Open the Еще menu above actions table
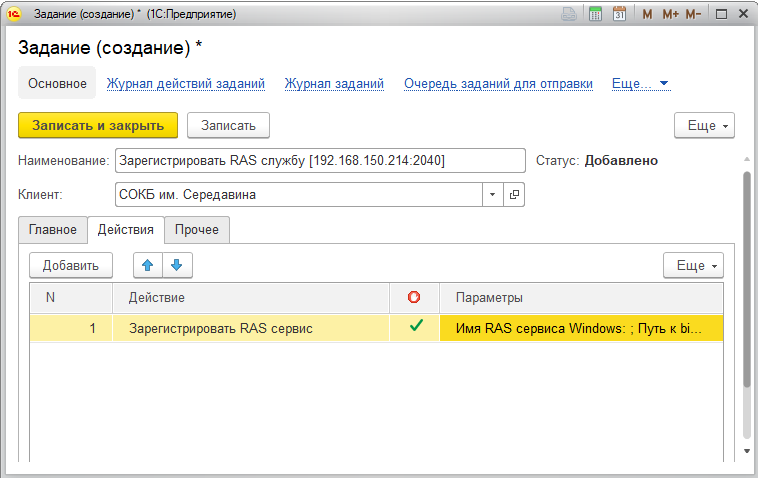 click(x=693, y=265)
